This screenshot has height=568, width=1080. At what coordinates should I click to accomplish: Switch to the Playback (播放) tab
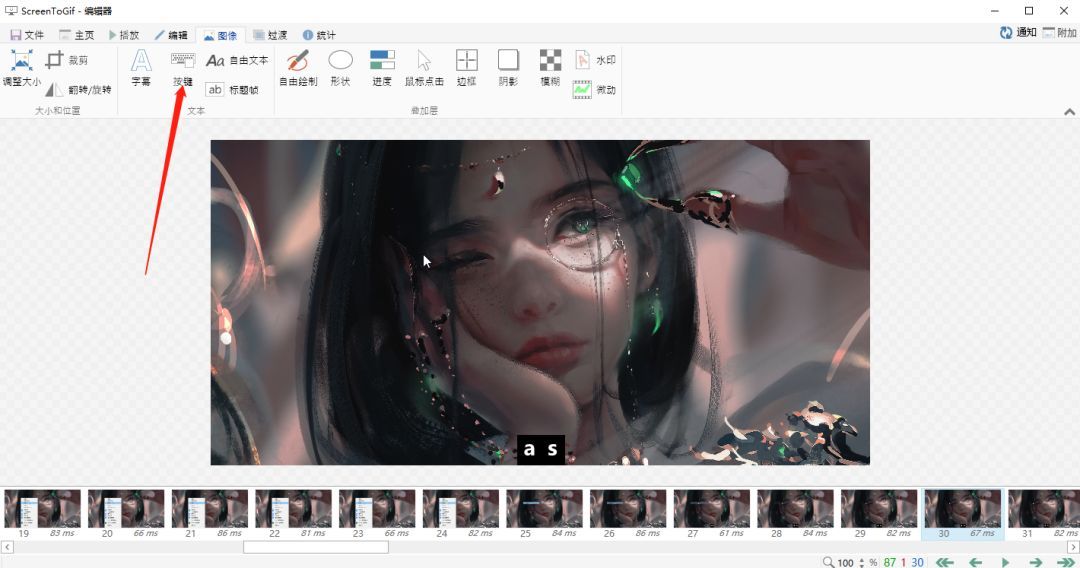(x=124, y=35)
